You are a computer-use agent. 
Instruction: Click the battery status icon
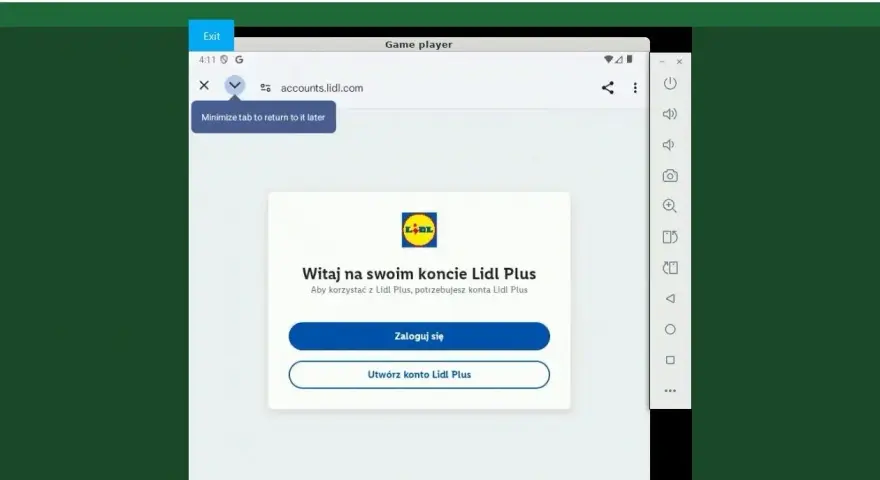coord(630,59)
